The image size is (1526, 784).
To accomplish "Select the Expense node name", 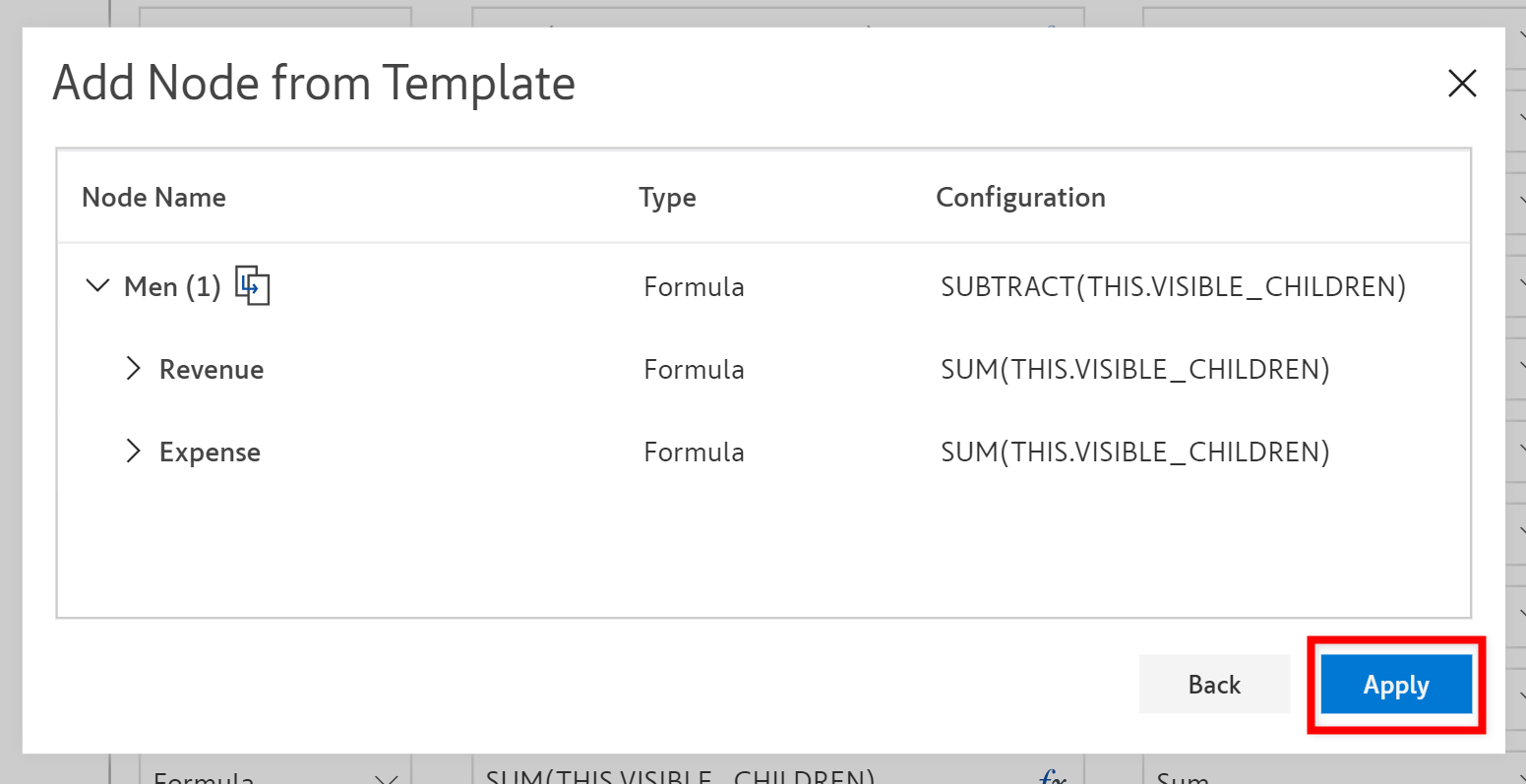I will tap(210, 452).
